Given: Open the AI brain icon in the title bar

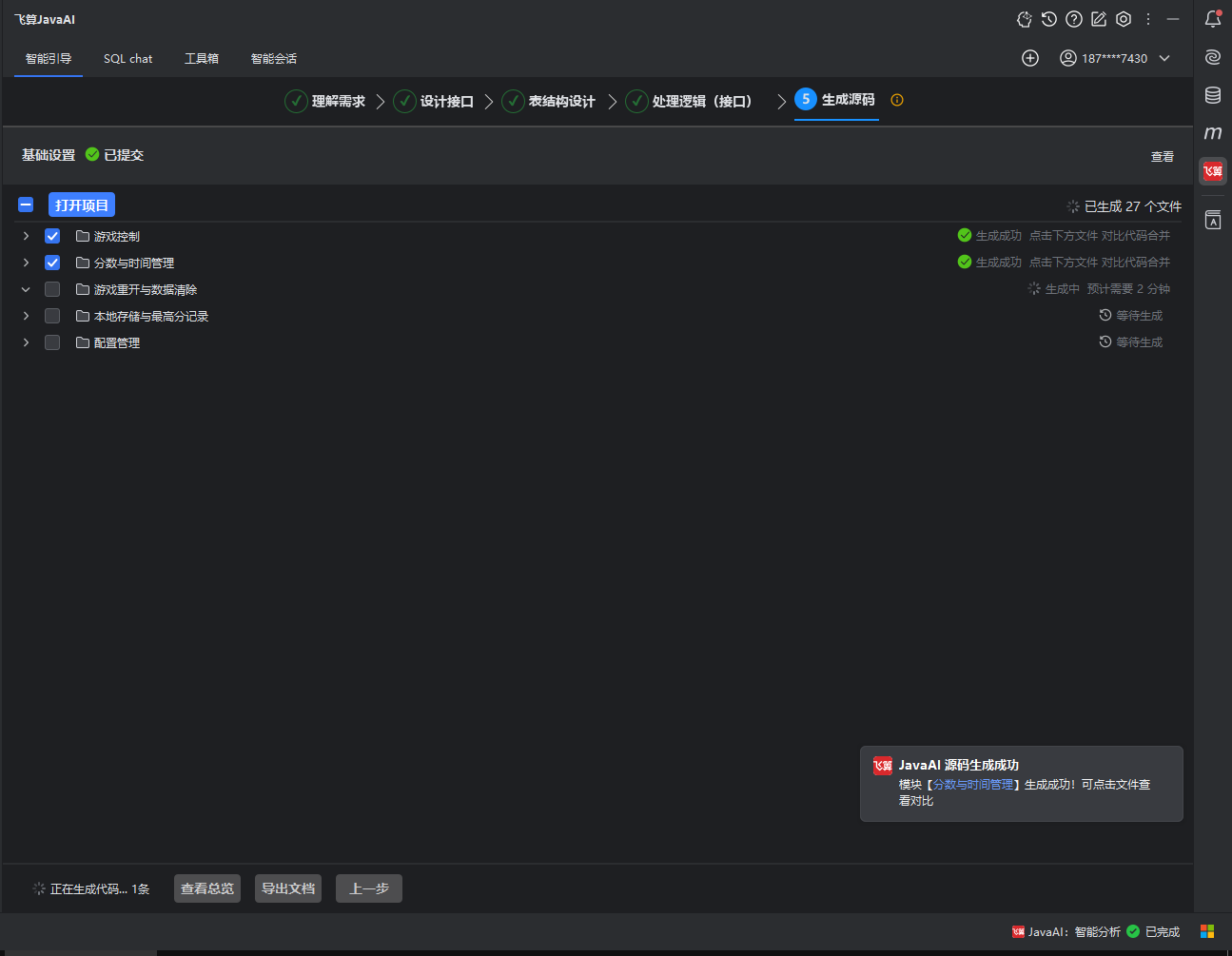Looking at the screenshot, I should [1025, 19].
